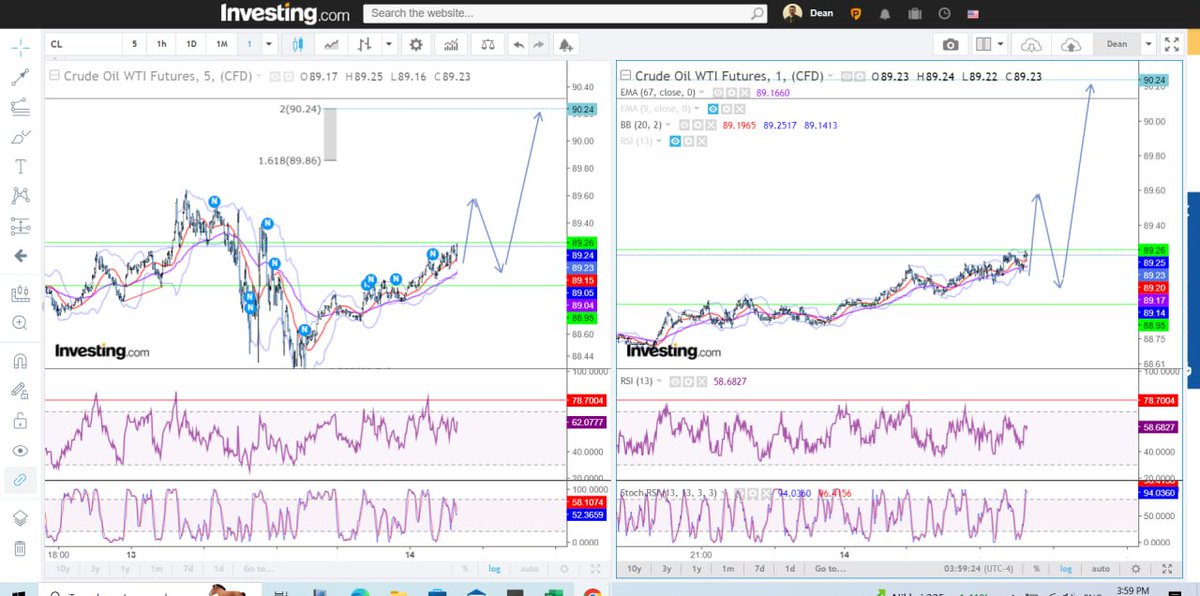
Task: Click the compare scales icon
Action: point(487,44)
